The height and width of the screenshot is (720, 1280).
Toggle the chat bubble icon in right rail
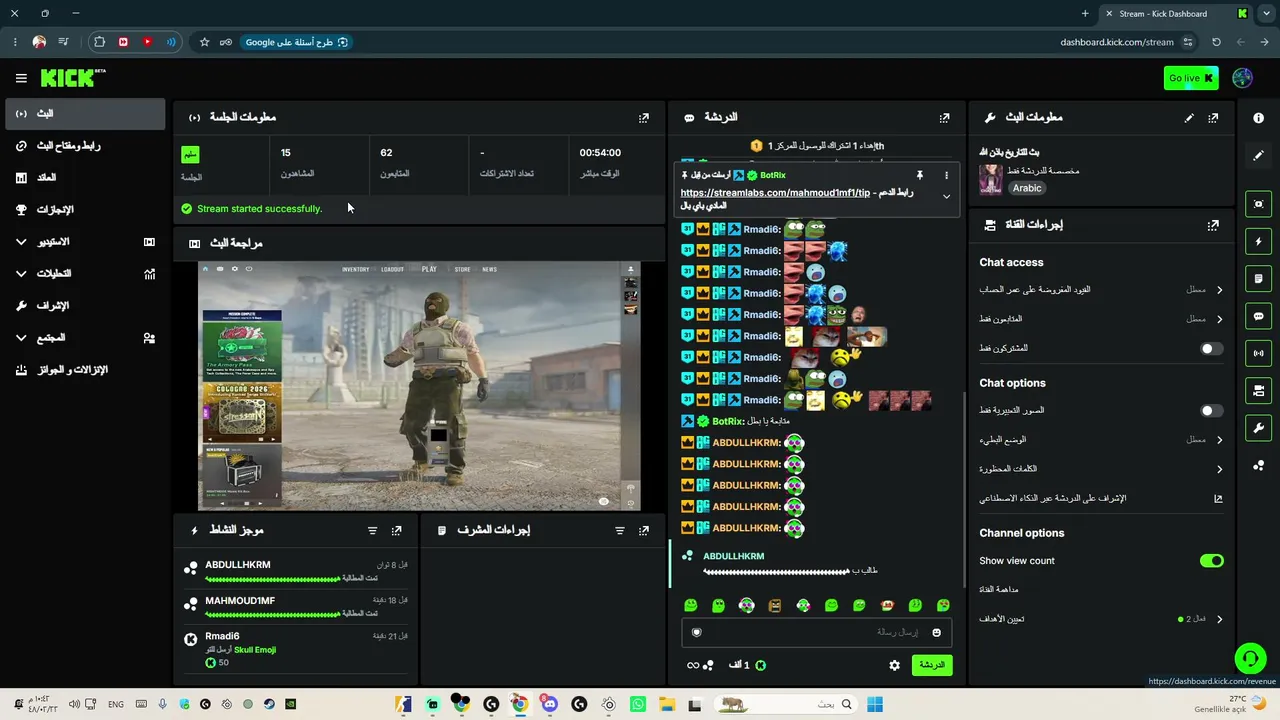pyautogui.click(x=1258, y=316)
